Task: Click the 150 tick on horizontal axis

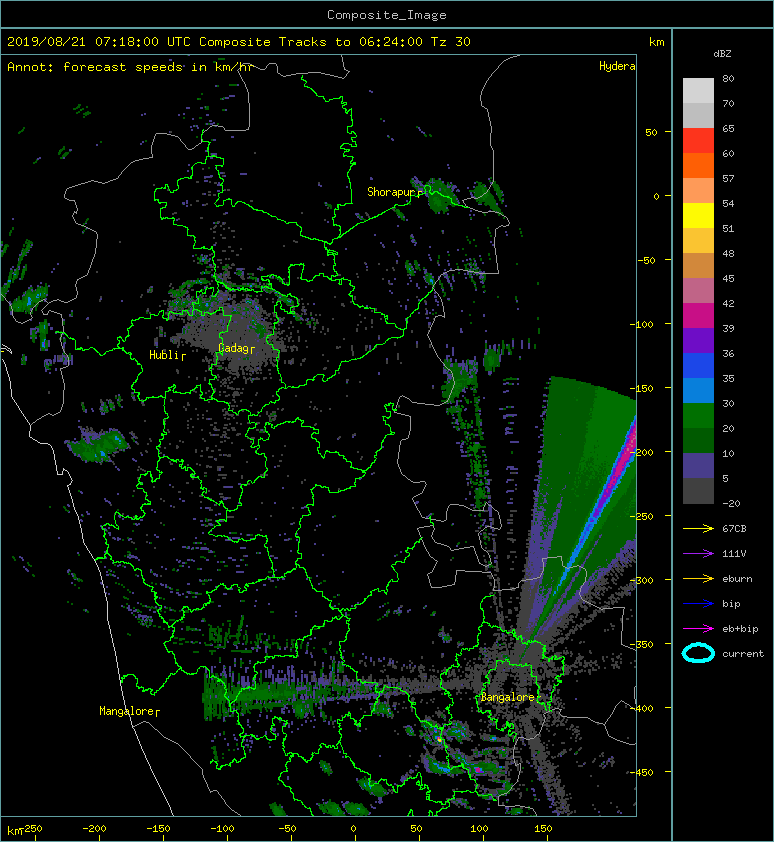Action: [x=543, y=829]
